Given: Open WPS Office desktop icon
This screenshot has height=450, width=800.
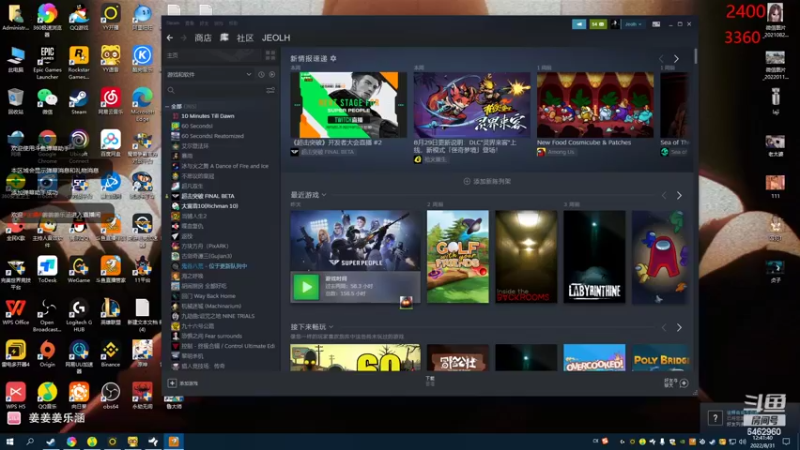Looking at the screenshot, I should click(15, 312).
